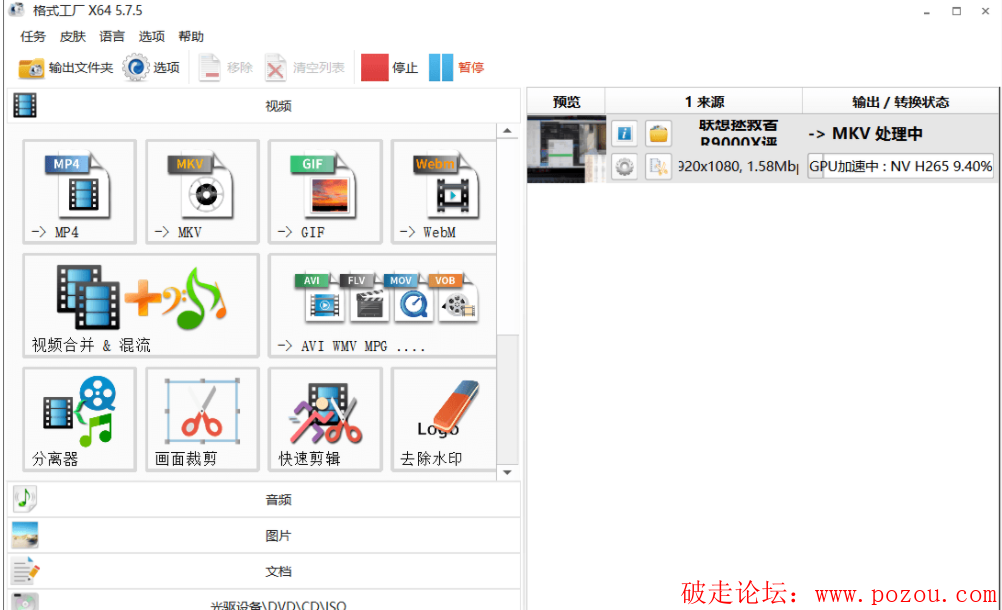Screen dimensions: 1002x610
Task: Open the 任务 menu
Action: coord(33,37)
